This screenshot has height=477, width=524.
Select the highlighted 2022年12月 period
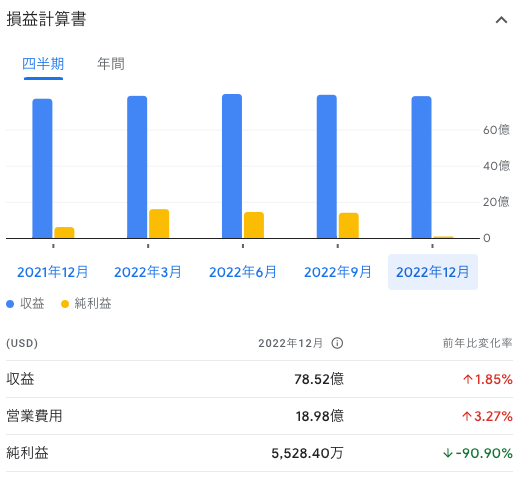[433, 272]
